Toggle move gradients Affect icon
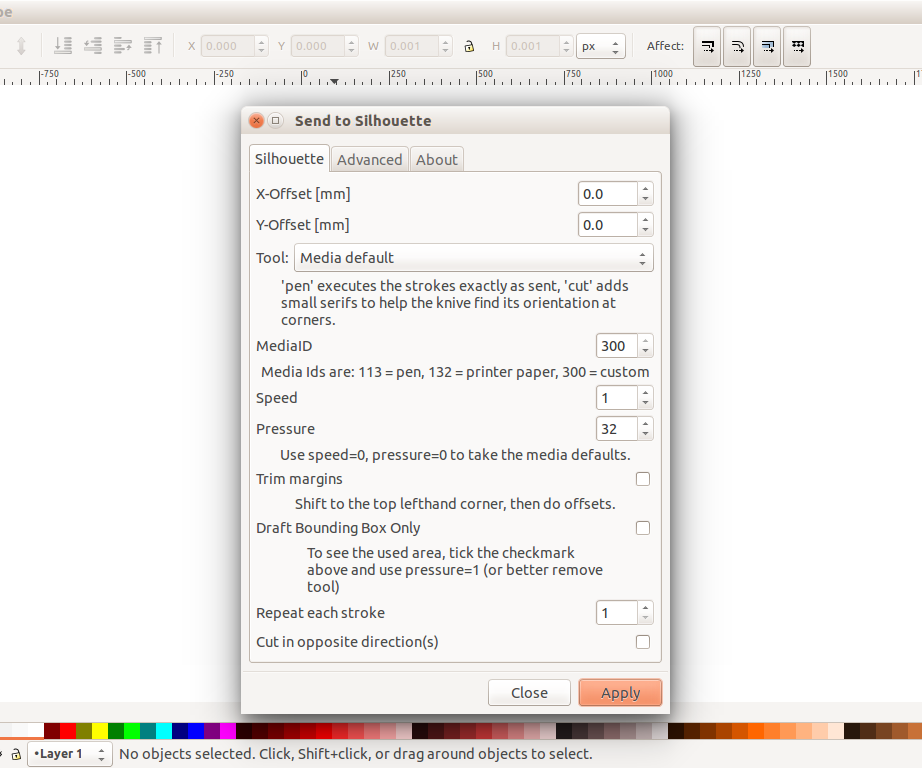Screen dimensions: 922x768 click(x=767, y=46)
